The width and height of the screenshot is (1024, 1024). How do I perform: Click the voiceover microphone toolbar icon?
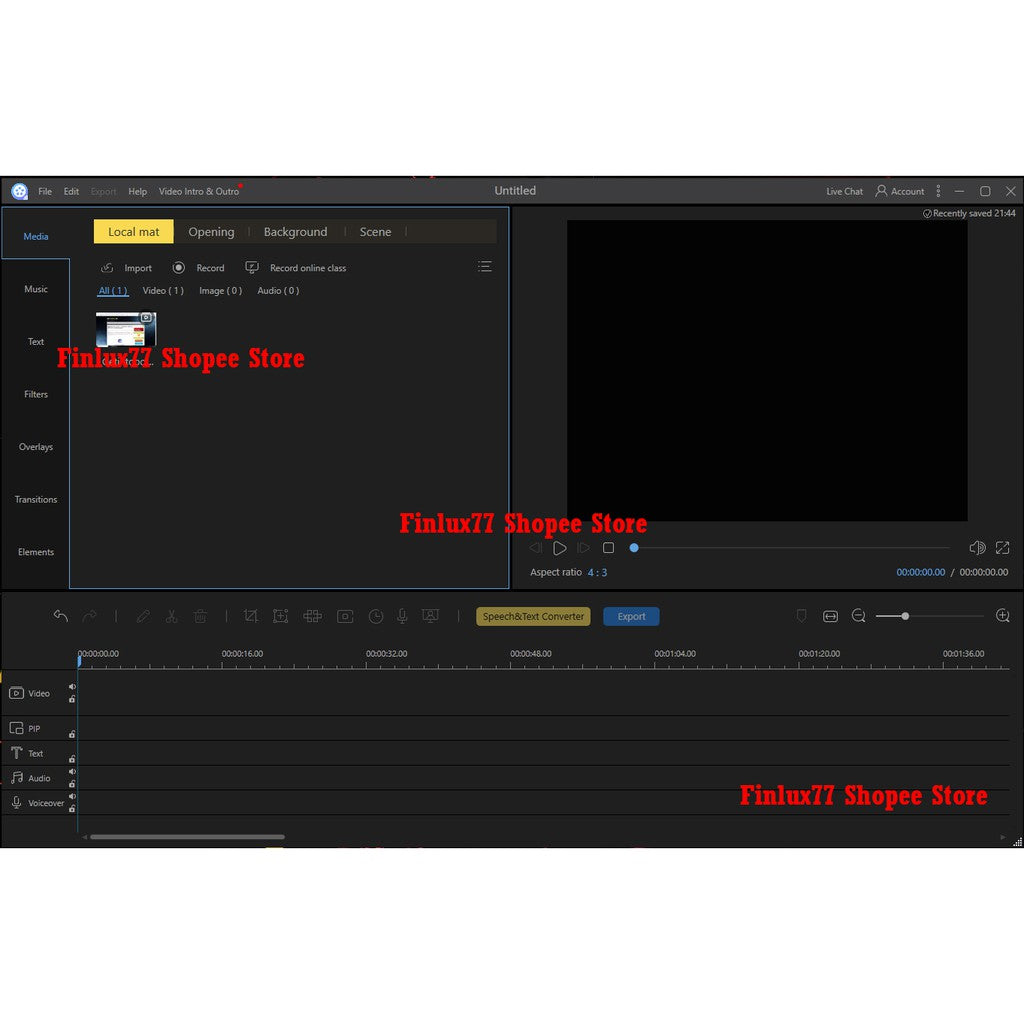point(402,616)
